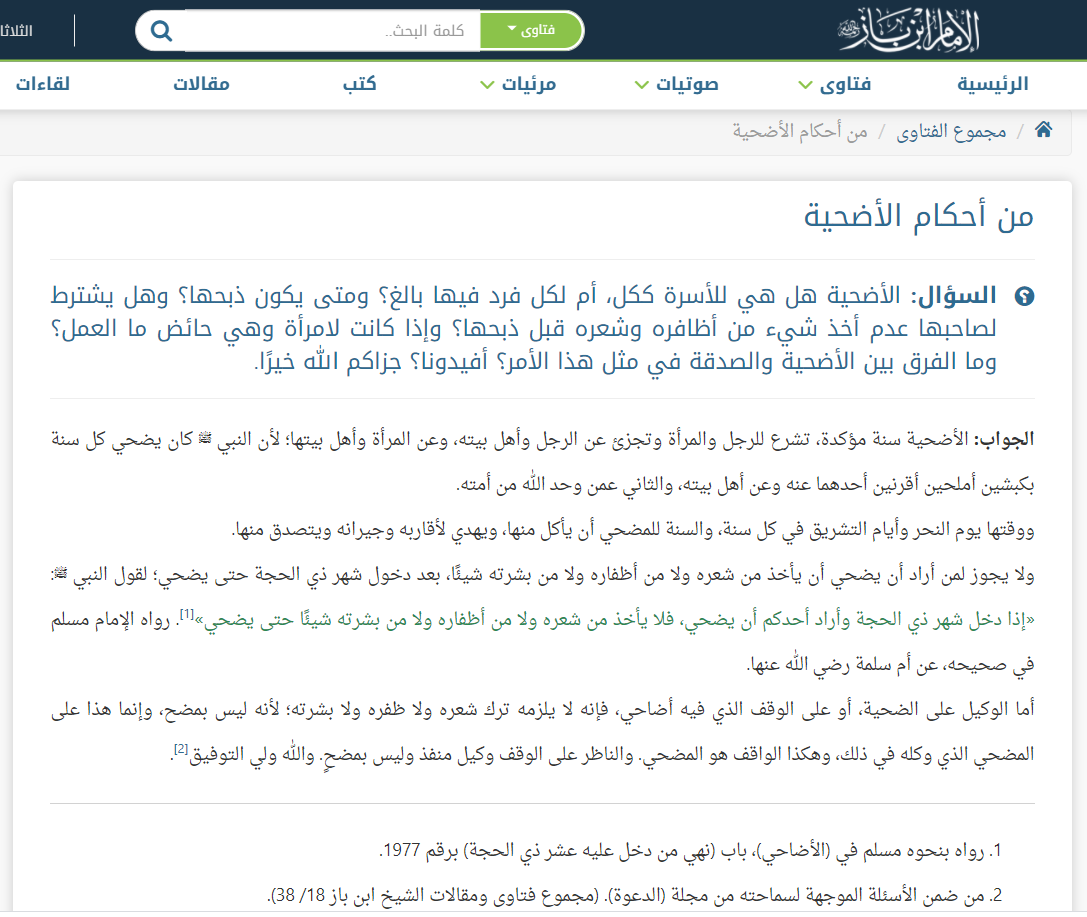Click the السؤال bold label

click(x=953, y=297)
